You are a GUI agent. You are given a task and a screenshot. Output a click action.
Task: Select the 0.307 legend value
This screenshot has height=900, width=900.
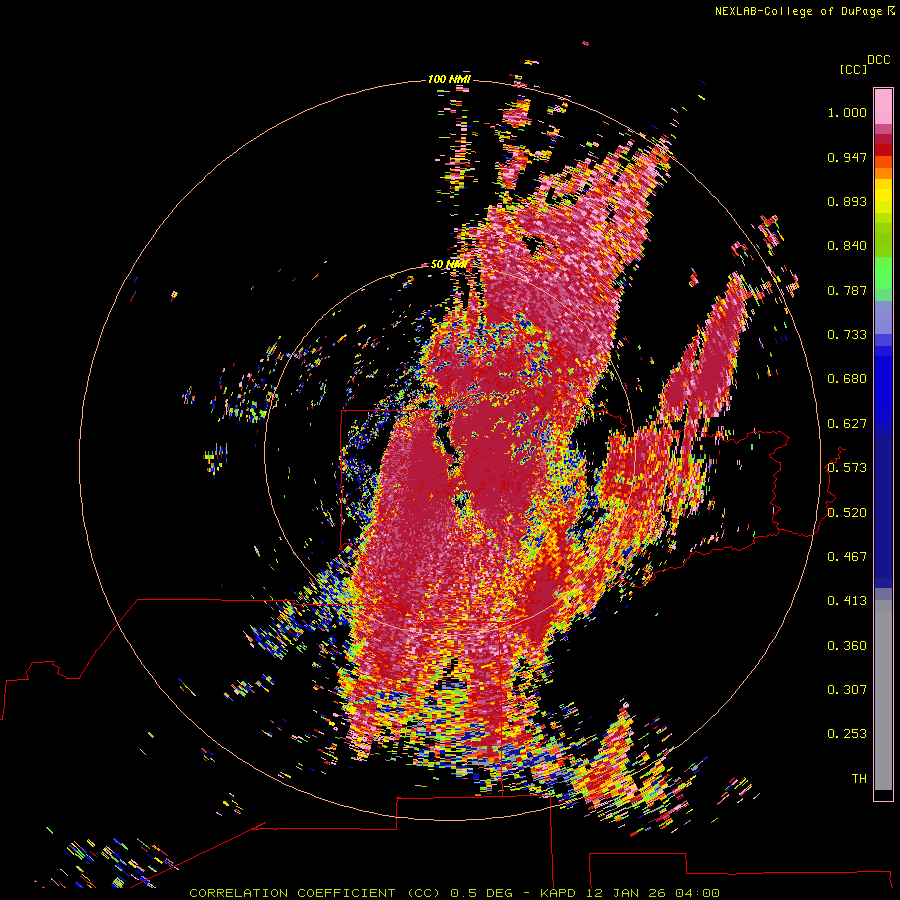click(x=847, y=690)
